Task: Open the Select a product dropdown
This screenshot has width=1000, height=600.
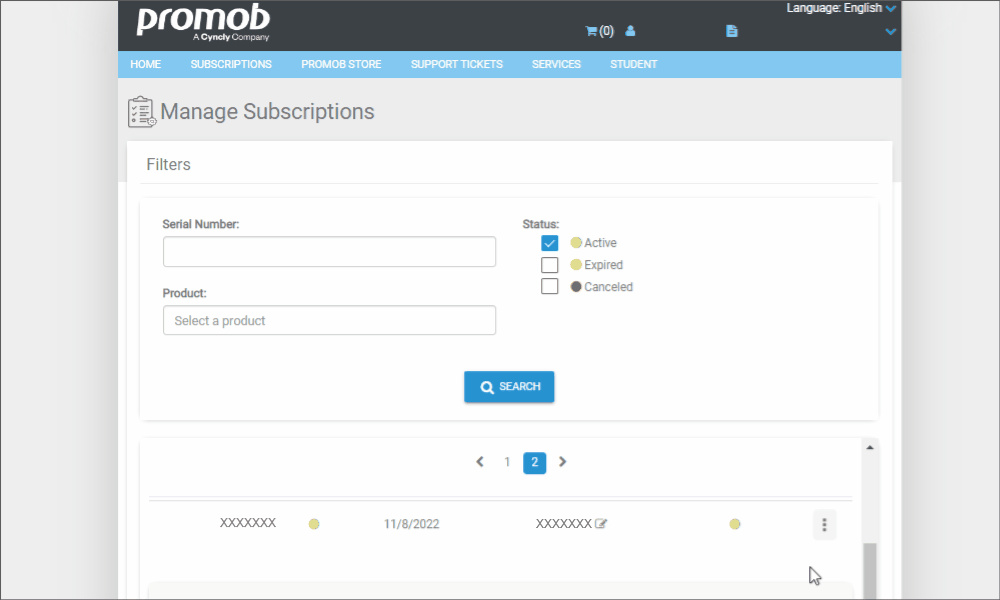Action: [329, 320]
